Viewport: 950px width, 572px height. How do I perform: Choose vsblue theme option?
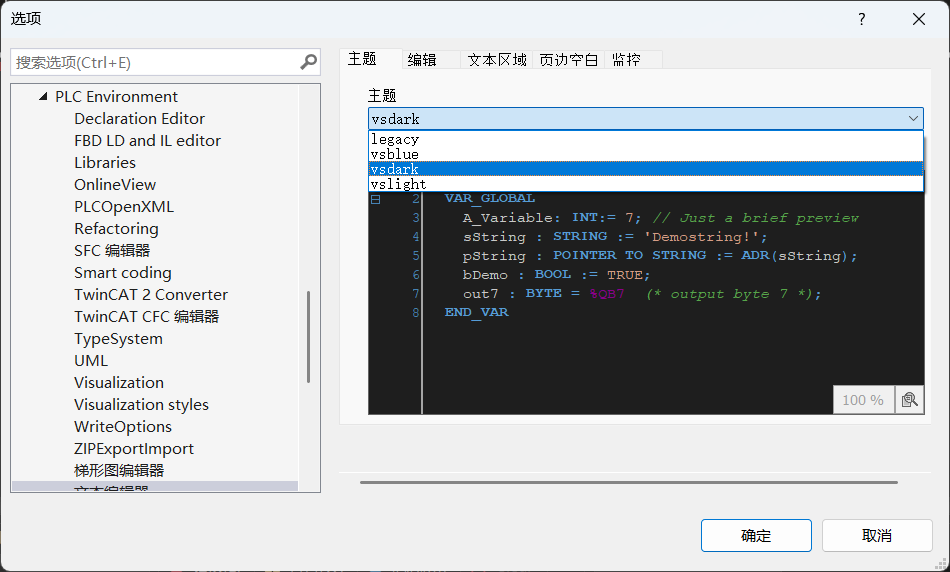[395, 155]
